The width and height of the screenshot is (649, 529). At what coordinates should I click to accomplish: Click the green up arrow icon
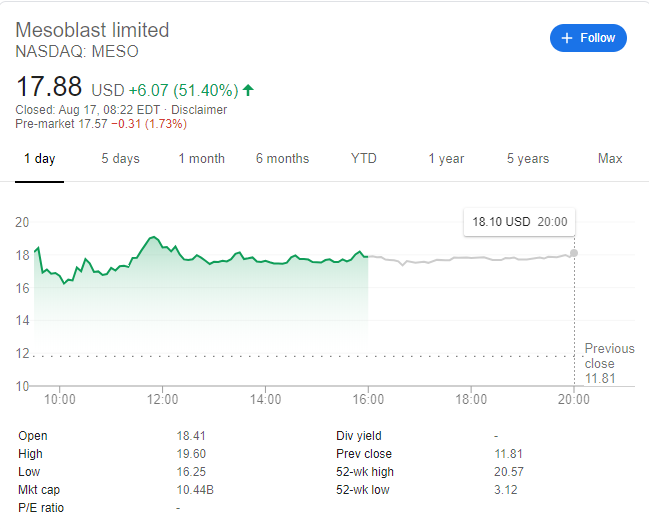(248, 90)
